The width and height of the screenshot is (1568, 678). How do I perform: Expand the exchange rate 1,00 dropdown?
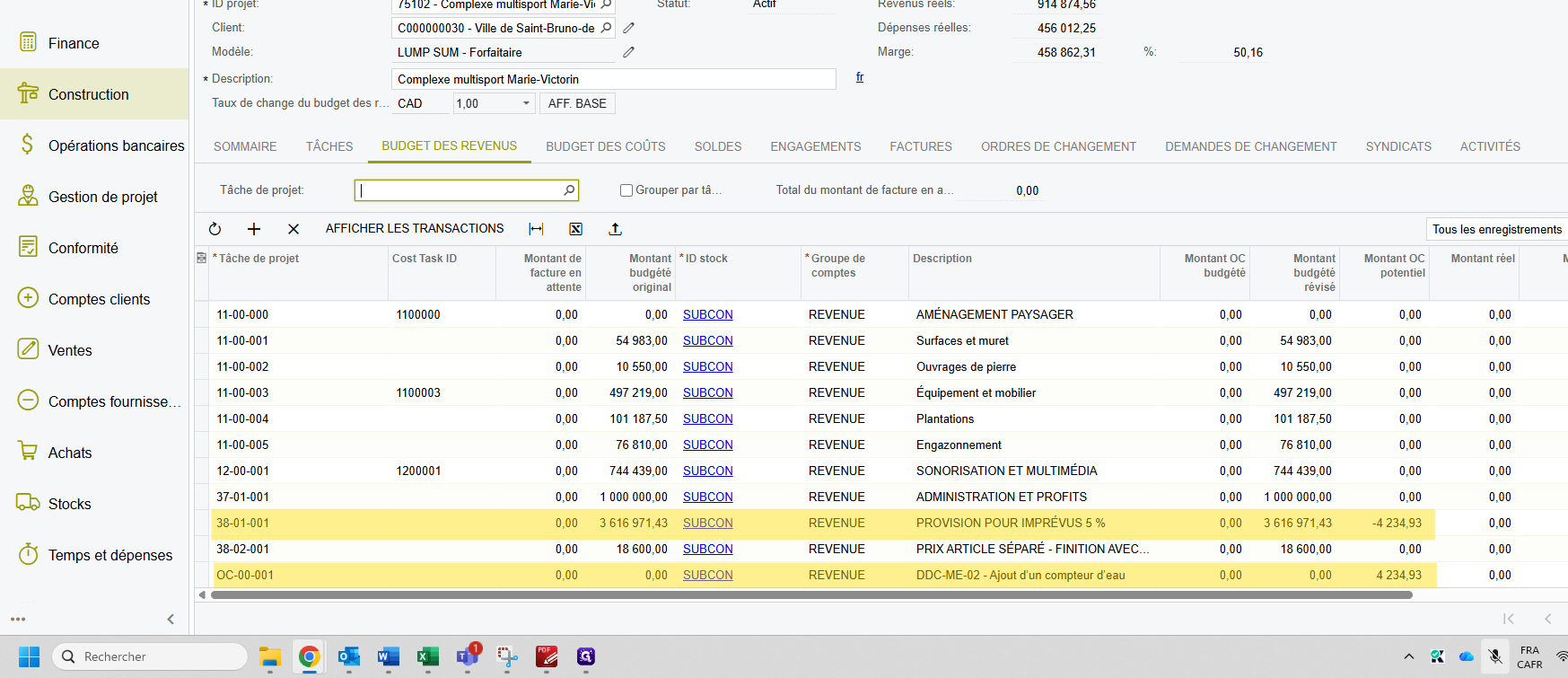coord(526,103)
